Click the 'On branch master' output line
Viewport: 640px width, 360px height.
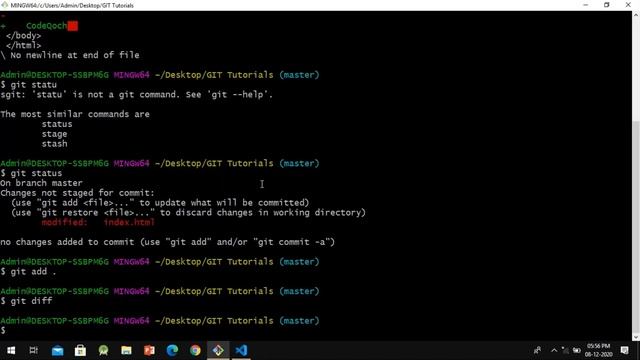click(x=41, y=183)
